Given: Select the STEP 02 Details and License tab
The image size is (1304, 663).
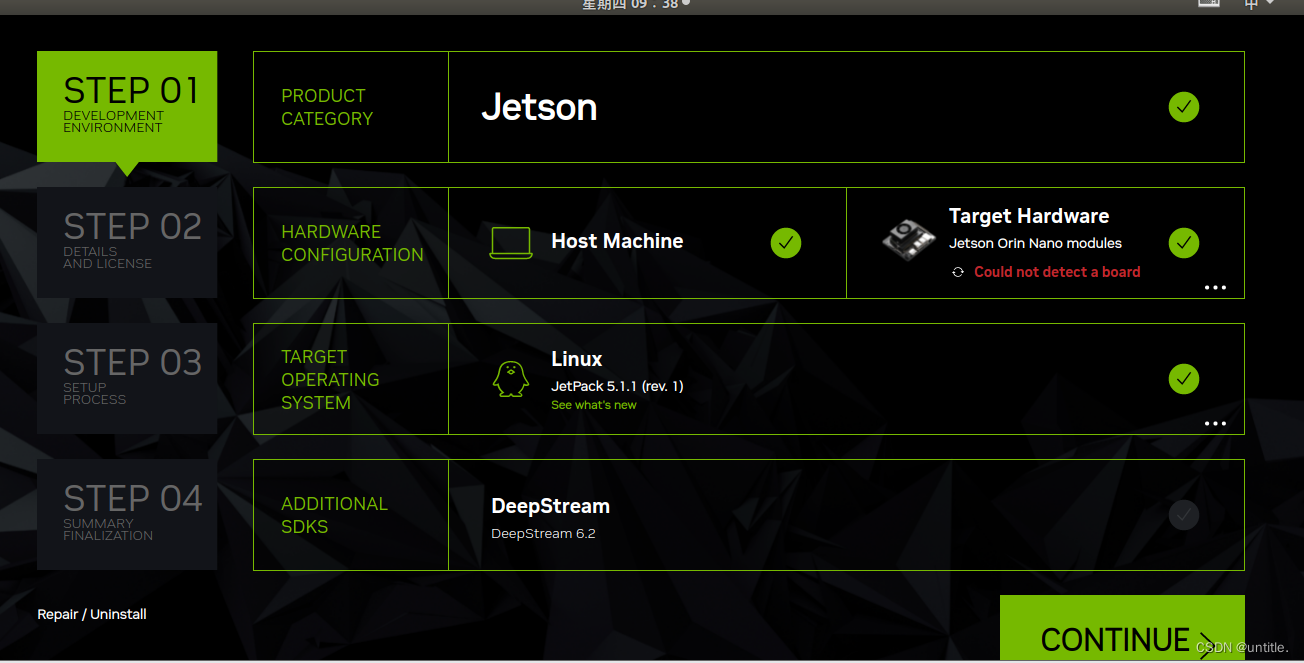Looking at the screenshot, I should 127,242.
